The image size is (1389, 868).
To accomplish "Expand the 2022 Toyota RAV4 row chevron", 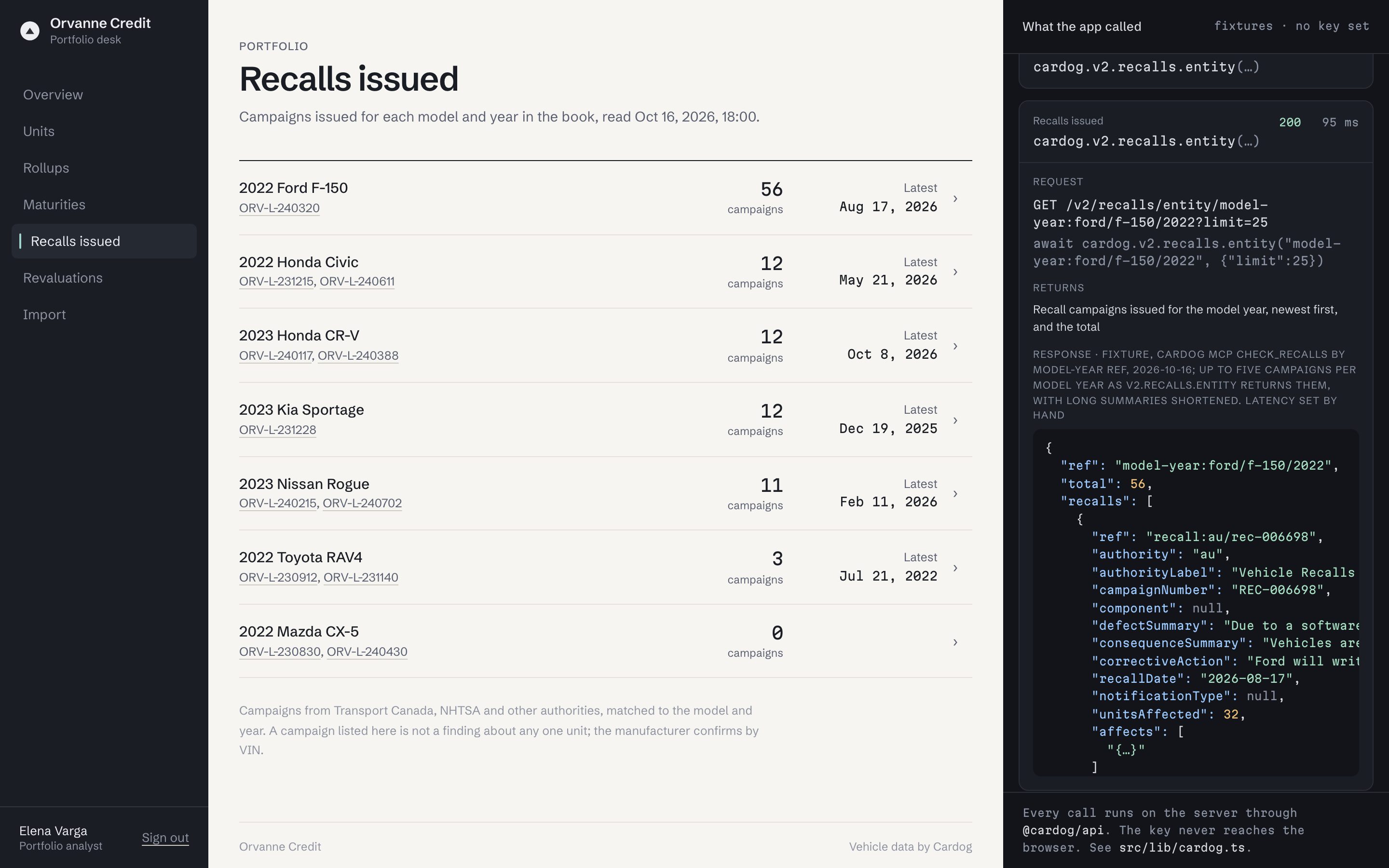I will 955,568.
